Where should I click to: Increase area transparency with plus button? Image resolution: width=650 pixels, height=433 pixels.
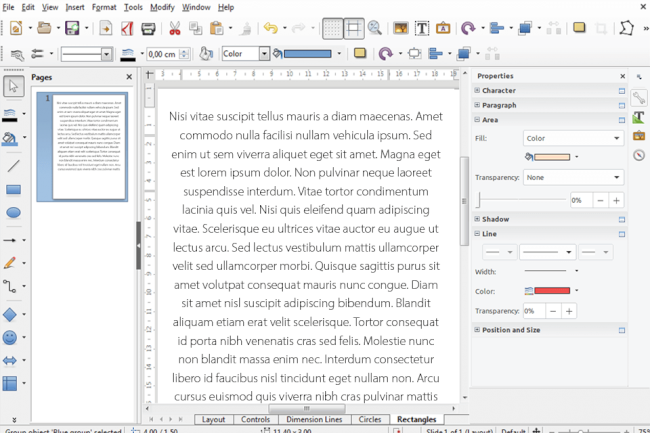(x=616, y=201)
